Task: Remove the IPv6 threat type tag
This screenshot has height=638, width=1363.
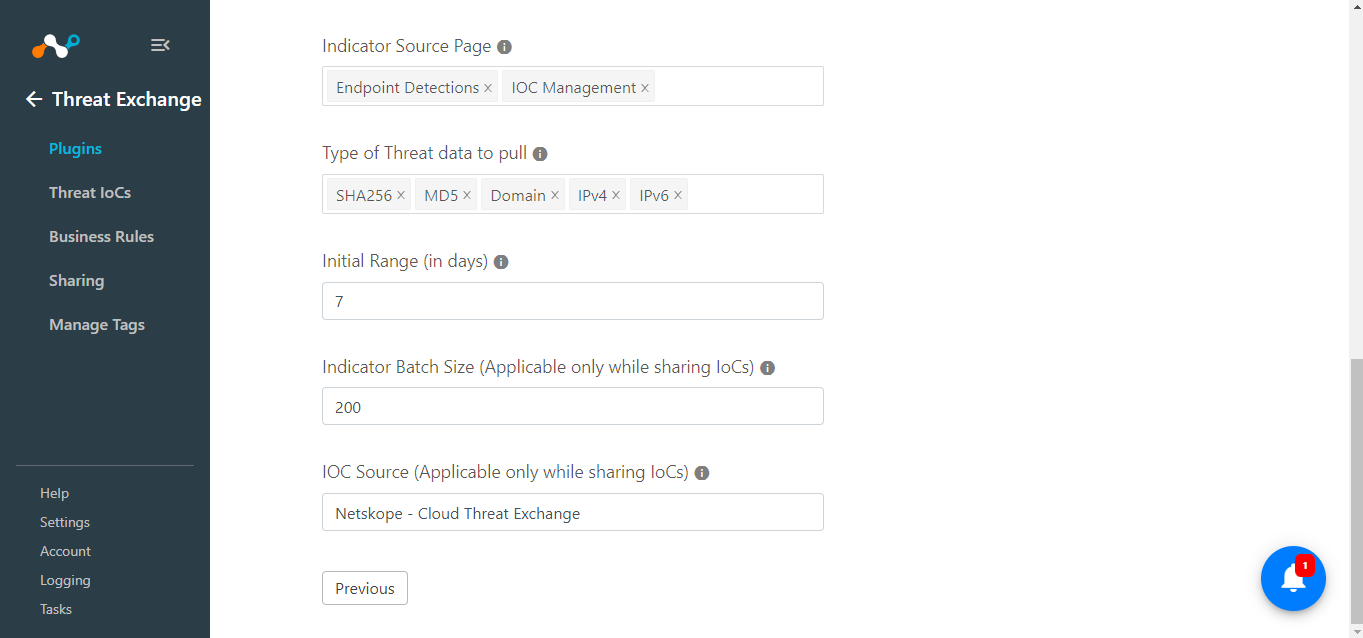Action: 678,195
